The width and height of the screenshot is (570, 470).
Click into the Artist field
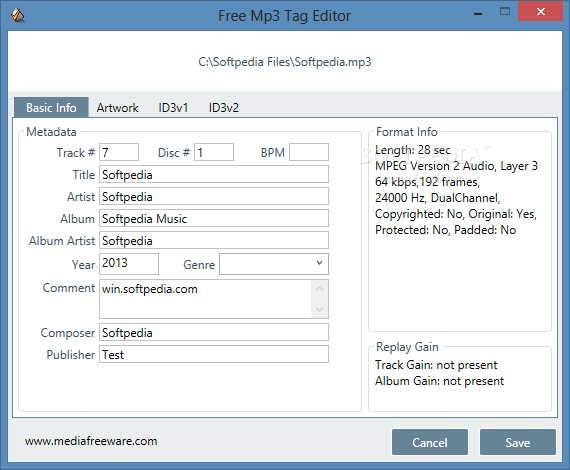(x=214, y=196)
